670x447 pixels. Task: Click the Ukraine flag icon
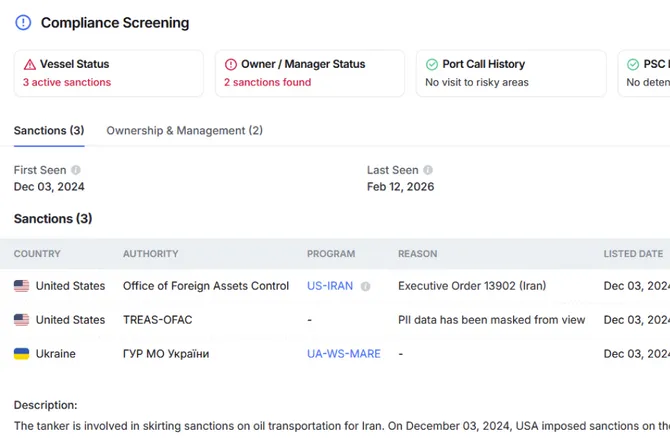click(21, 354)
